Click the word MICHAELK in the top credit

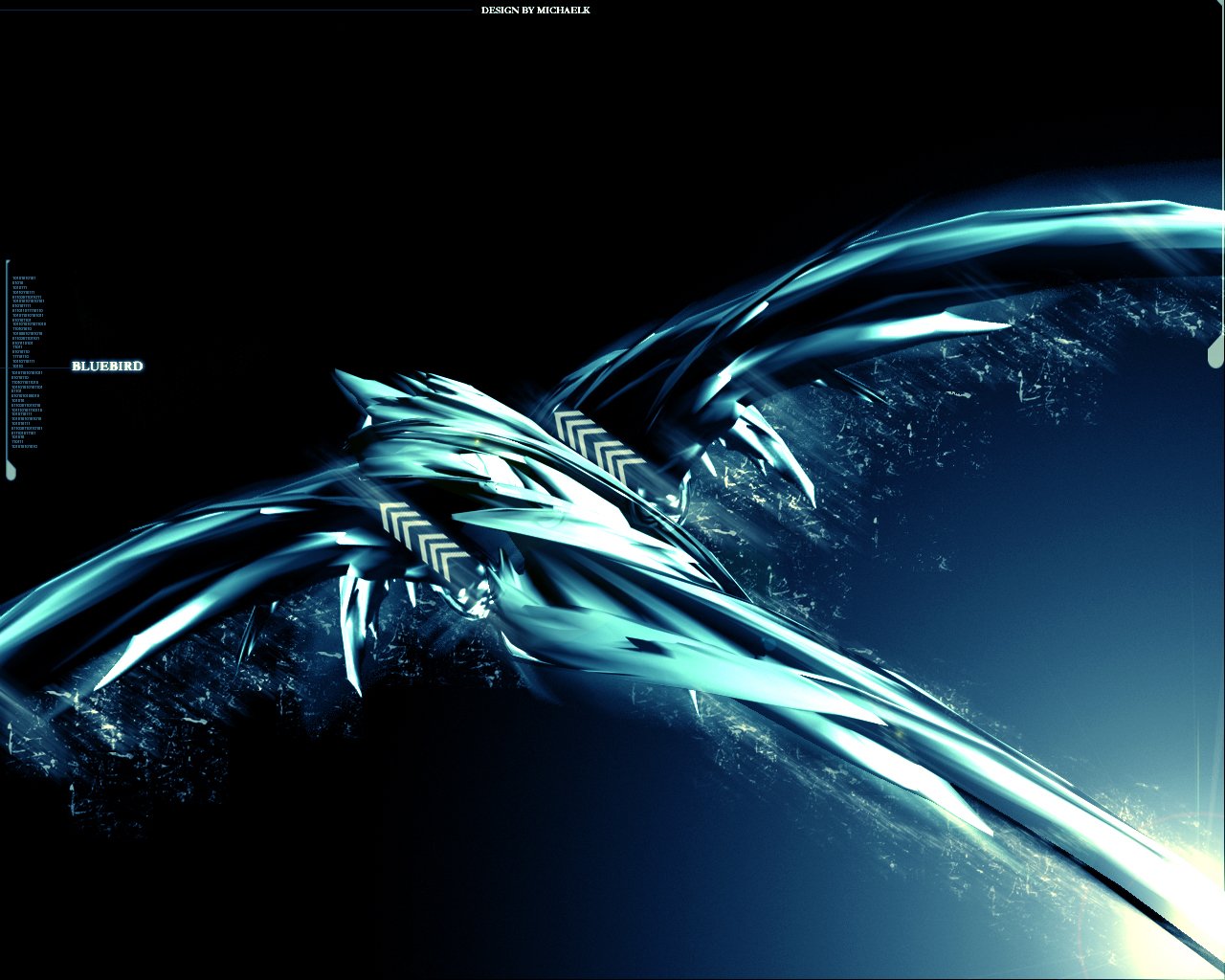[563, 11]
